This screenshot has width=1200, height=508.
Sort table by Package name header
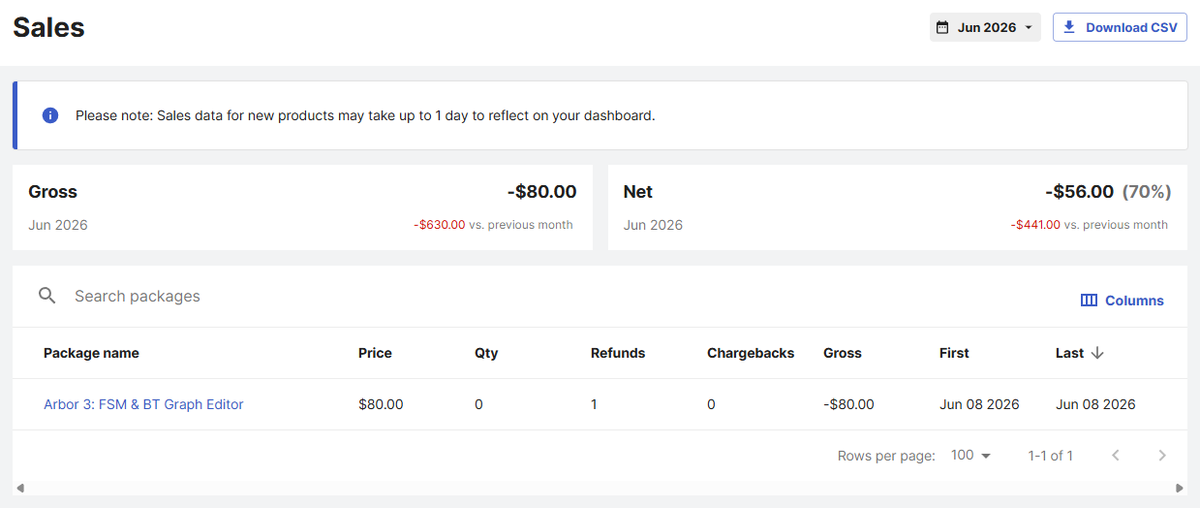click(x=91, y=353)
